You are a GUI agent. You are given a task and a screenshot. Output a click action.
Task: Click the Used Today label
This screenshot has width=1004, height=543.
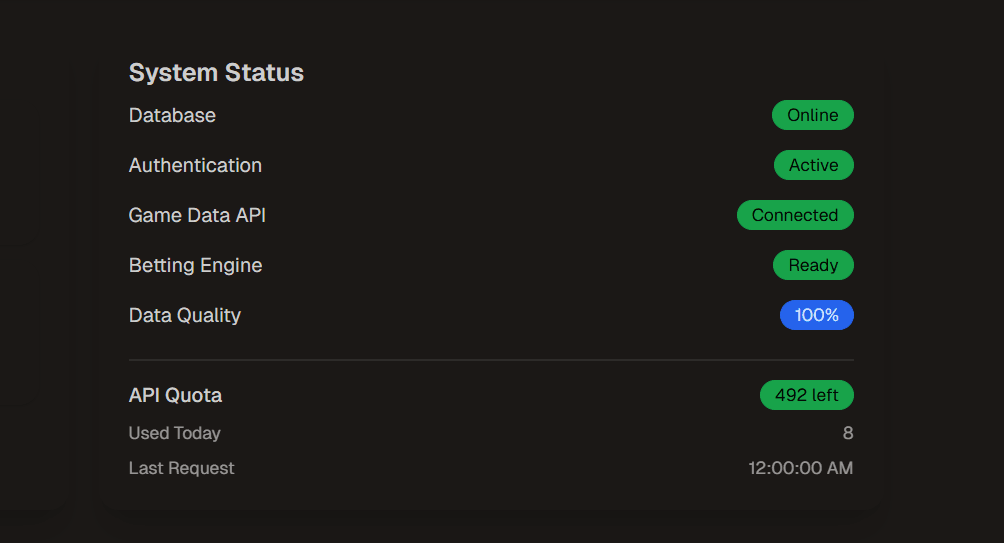(174, 434)
